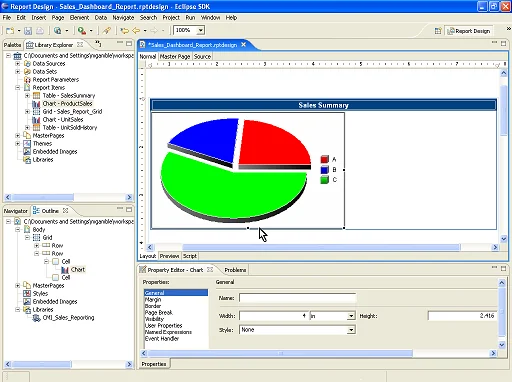Click the Print icon in the toolbar
512x382 pixels.
[x=40, y=31]
